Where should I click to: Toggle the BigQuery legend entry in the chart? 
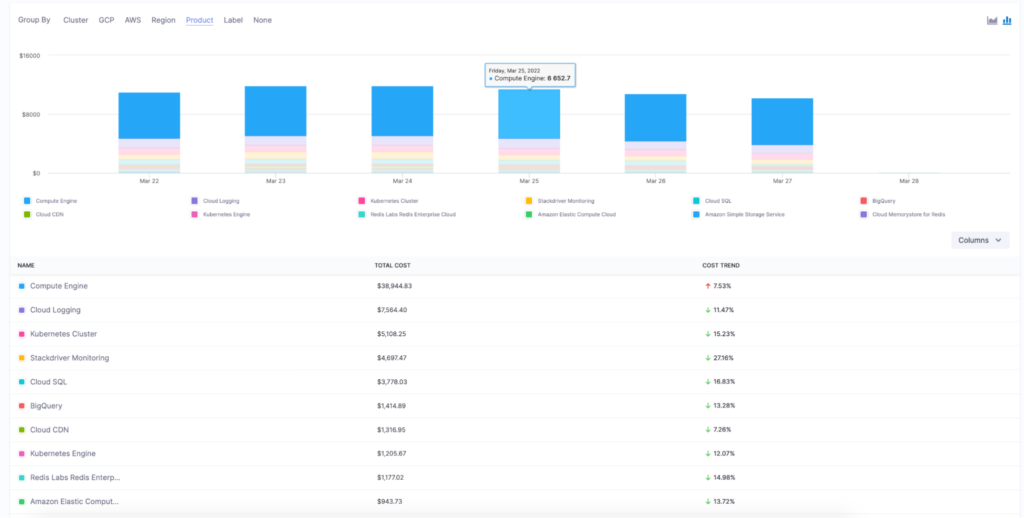878,201
